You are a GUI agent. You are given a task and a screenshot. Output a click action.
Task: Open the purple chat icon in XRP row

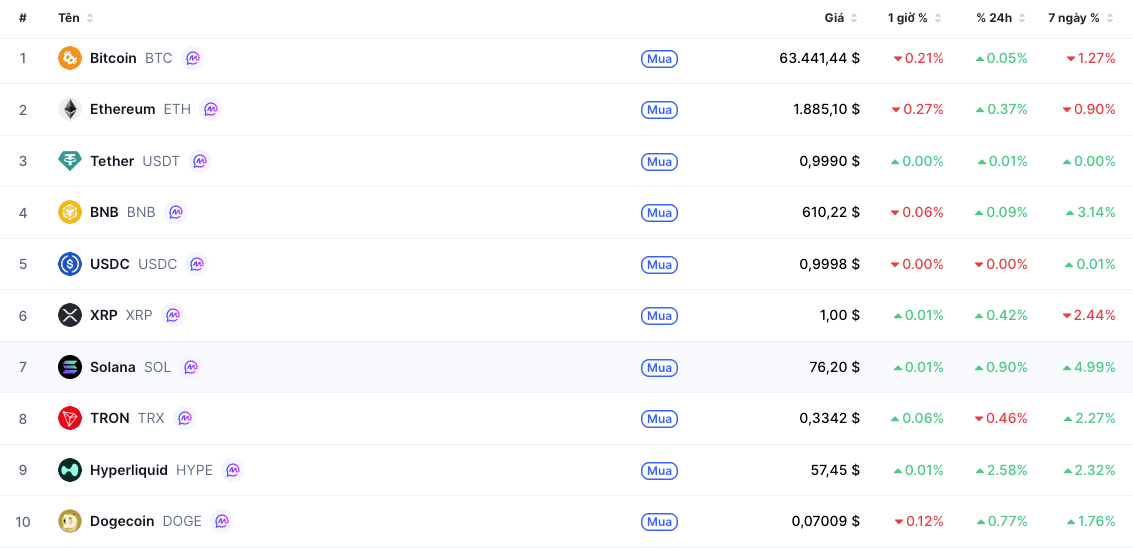173,315
